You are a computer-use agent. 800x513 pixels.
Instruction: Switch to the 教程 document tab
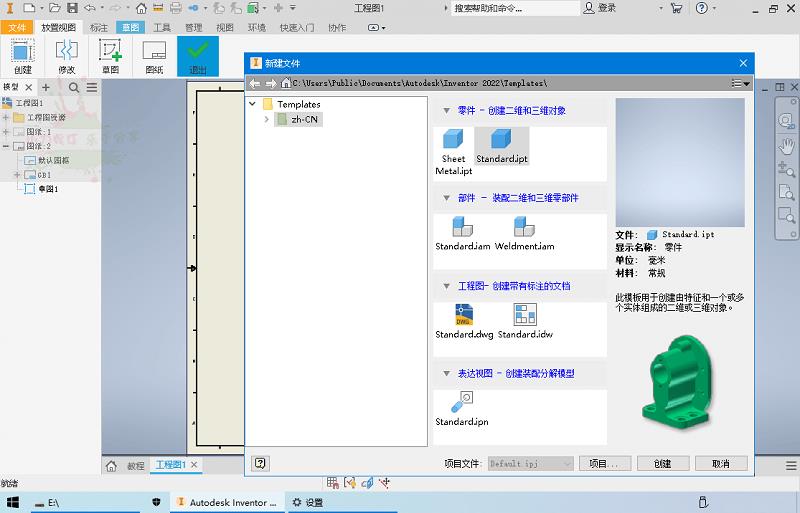(x=135, y=466)
